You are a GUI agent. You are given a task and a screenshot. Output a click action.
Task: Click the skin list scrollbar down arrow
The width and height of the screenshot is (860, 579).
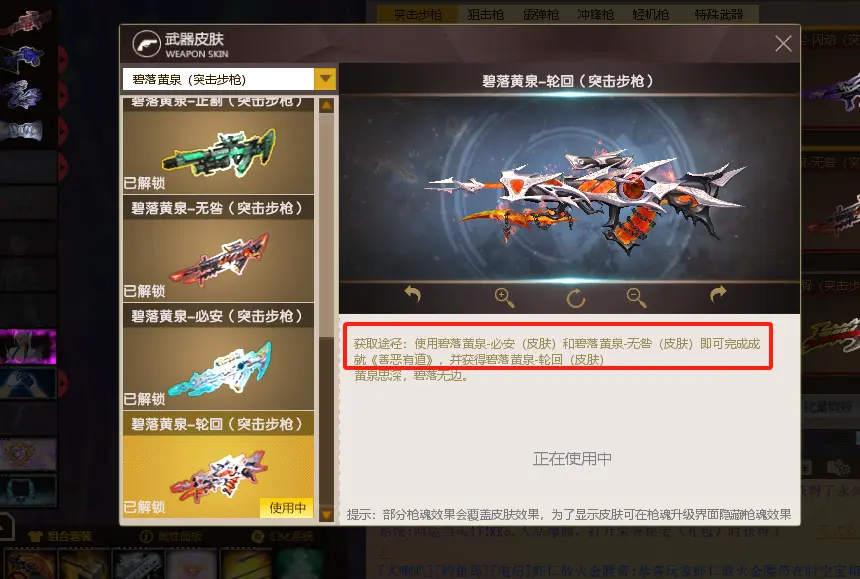326,514
